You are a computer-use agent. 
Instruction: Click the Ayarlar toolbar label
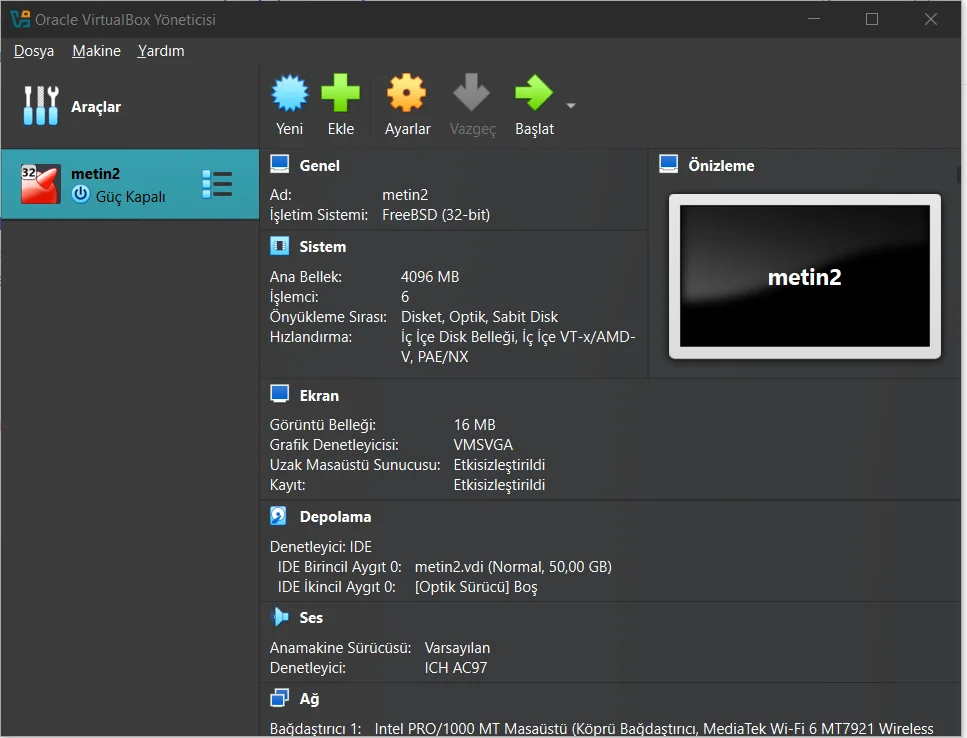click(408, 129)
